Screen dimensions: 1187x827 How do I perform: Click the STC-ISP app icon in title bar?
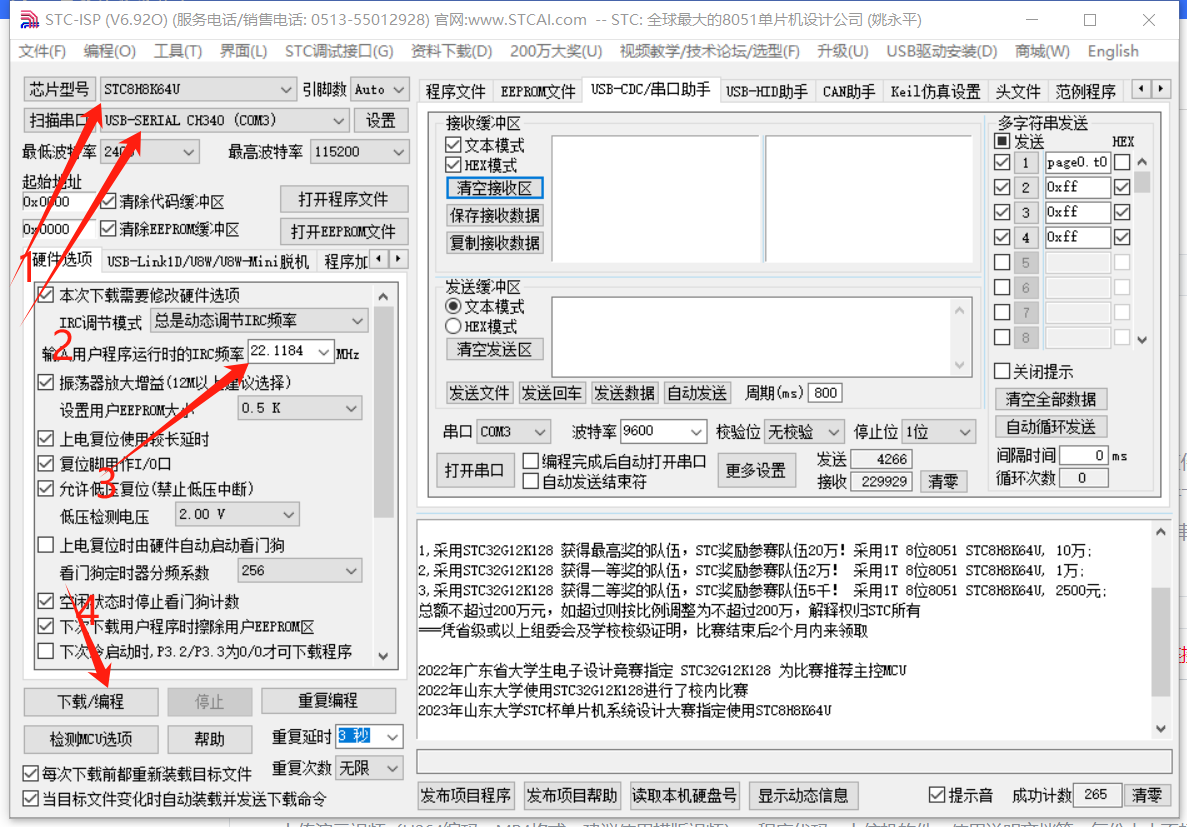tap(29, 20)
